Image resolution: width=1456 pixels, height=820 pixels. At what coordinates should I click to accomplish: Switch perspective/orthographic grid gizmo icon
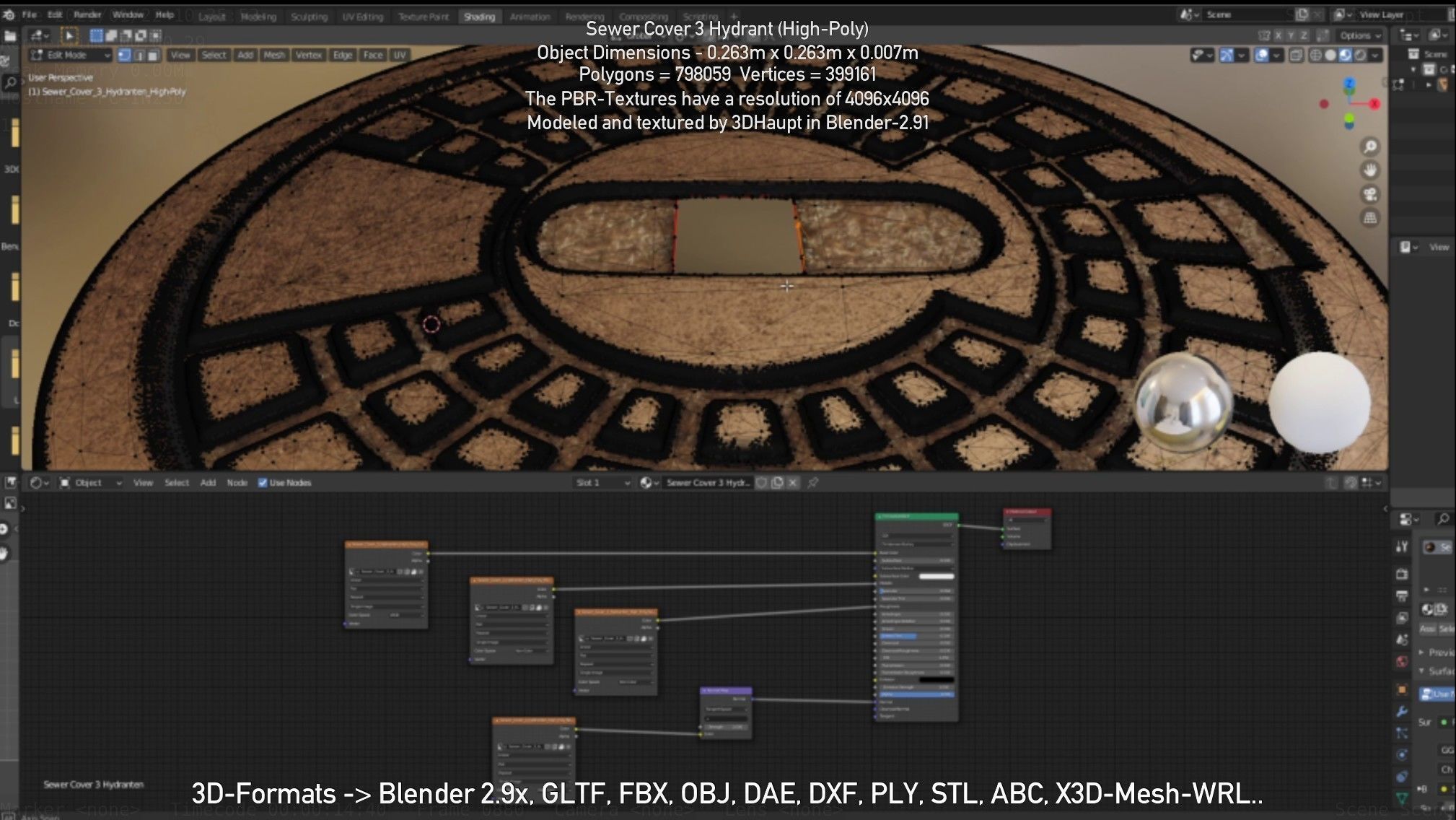[x=1369, y=218]
